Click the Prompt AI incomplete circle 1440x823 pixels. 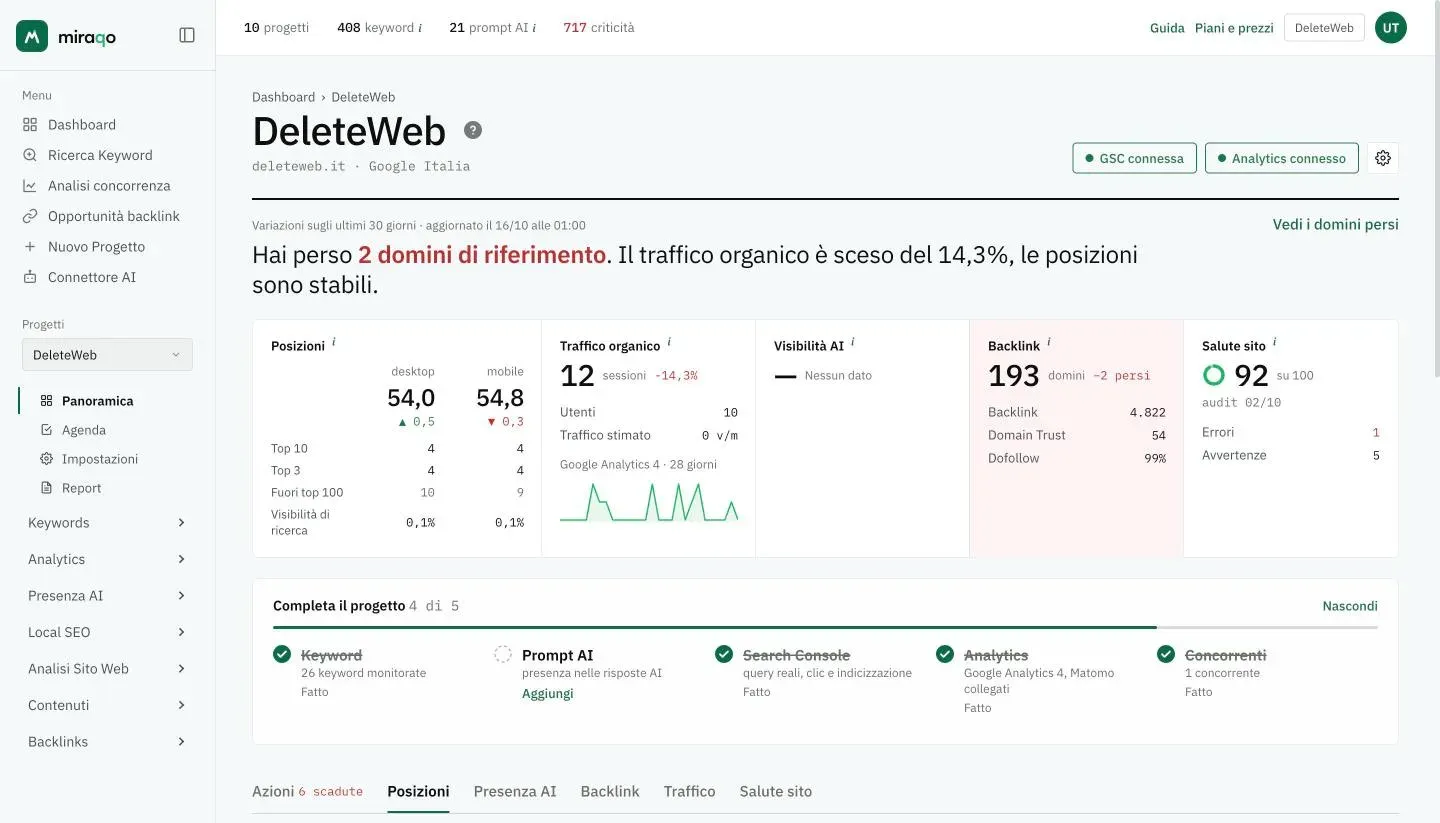pyautogui.click(x=503, y=654)
